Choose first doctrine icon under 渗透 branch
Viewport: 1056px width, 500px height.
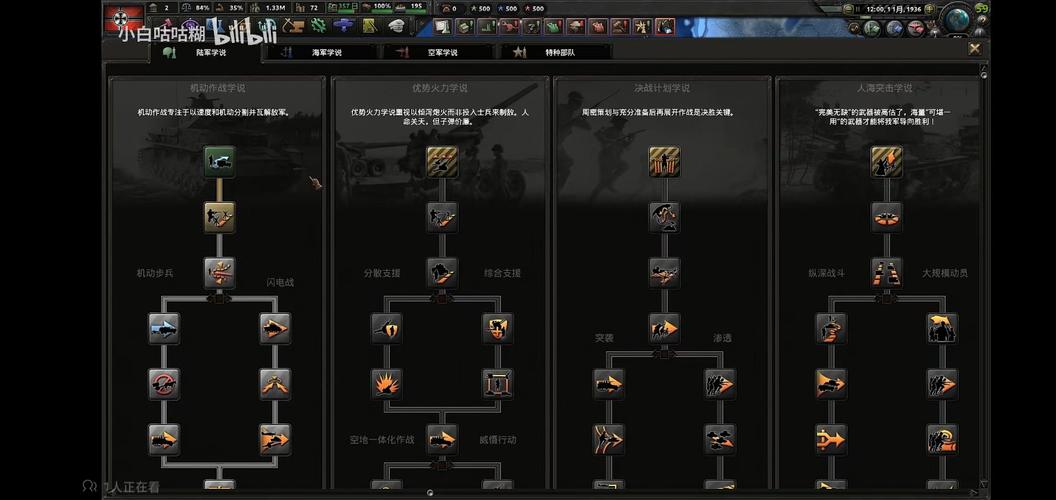(x=719, y=383)
